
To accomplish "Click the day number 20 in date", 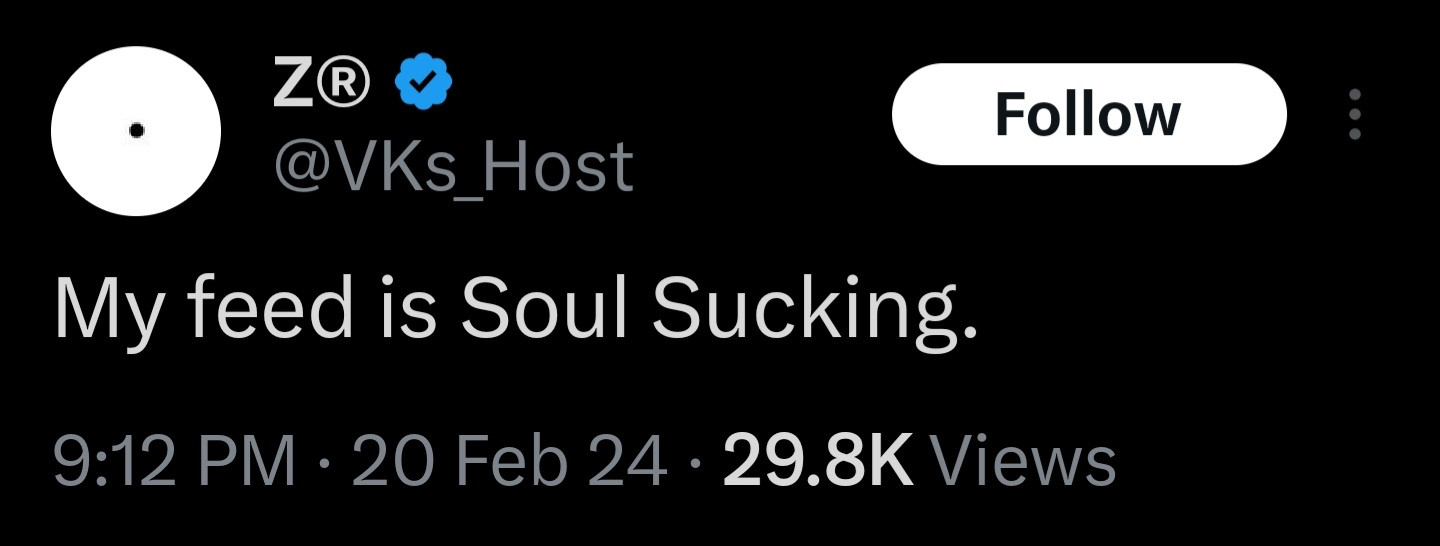I will tap(393, 463).
